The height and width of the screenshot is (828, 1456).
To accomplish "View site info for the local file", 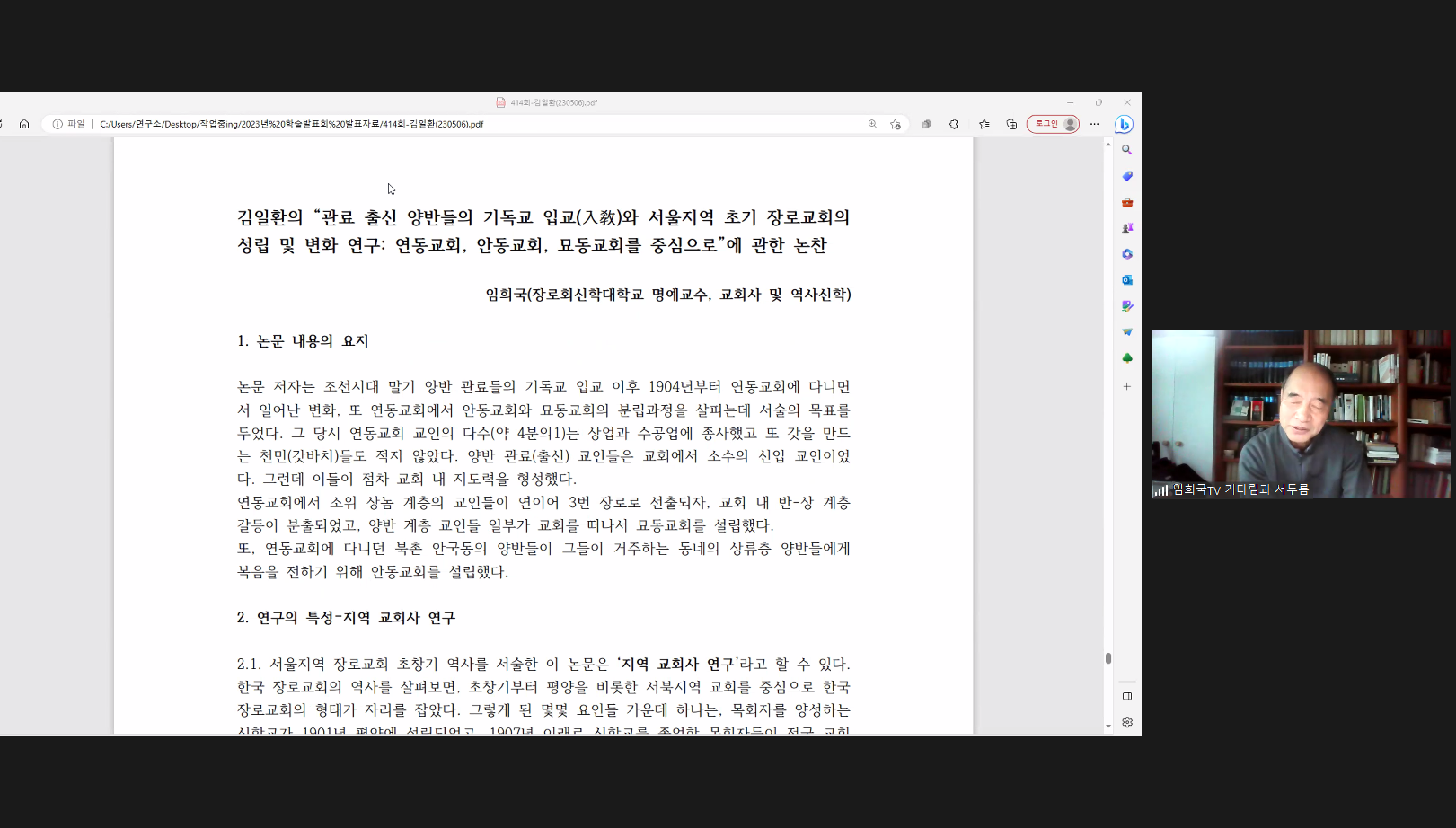I will tap(57, 124).
